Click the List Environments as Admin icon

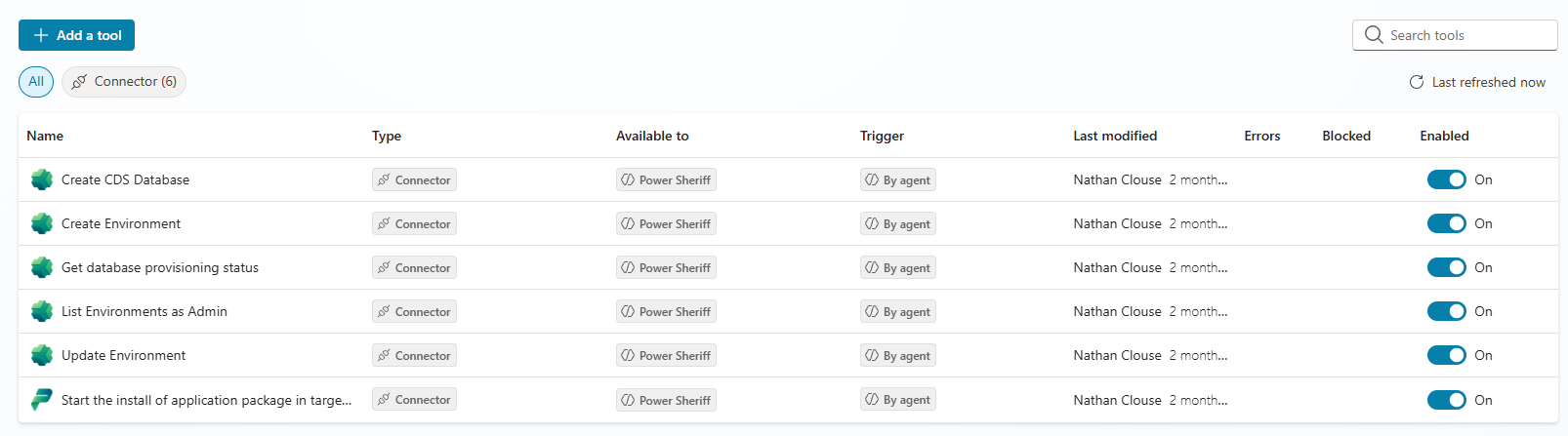42,311
